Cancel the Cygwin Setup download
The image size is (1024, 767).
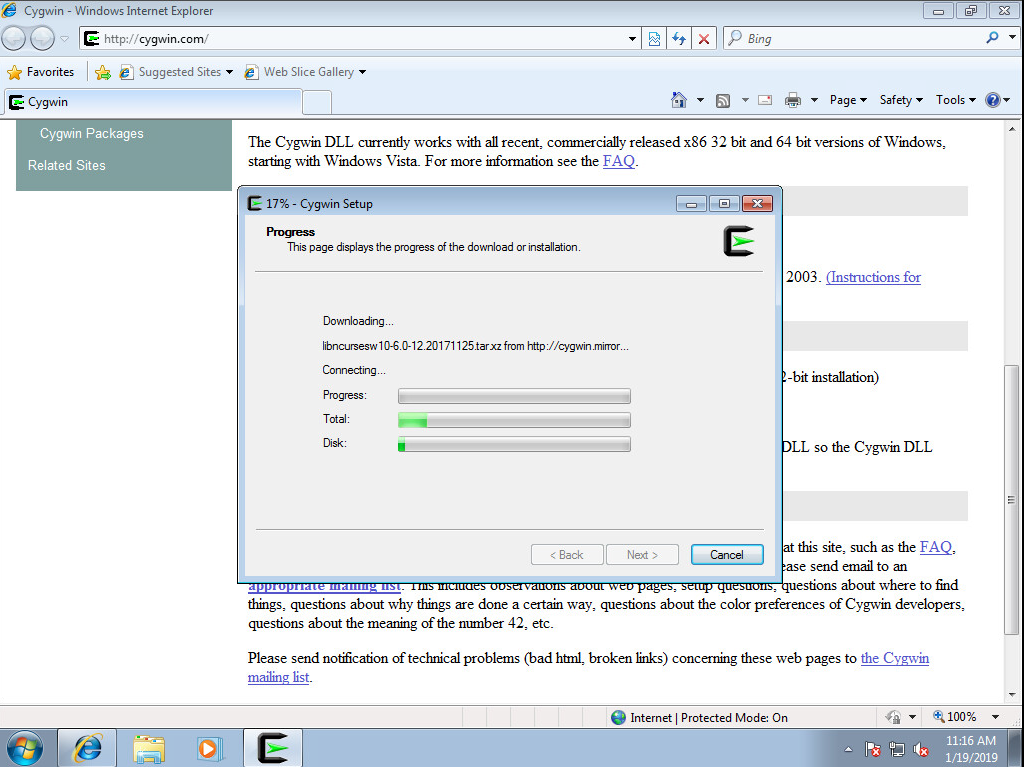click(727, 555)
